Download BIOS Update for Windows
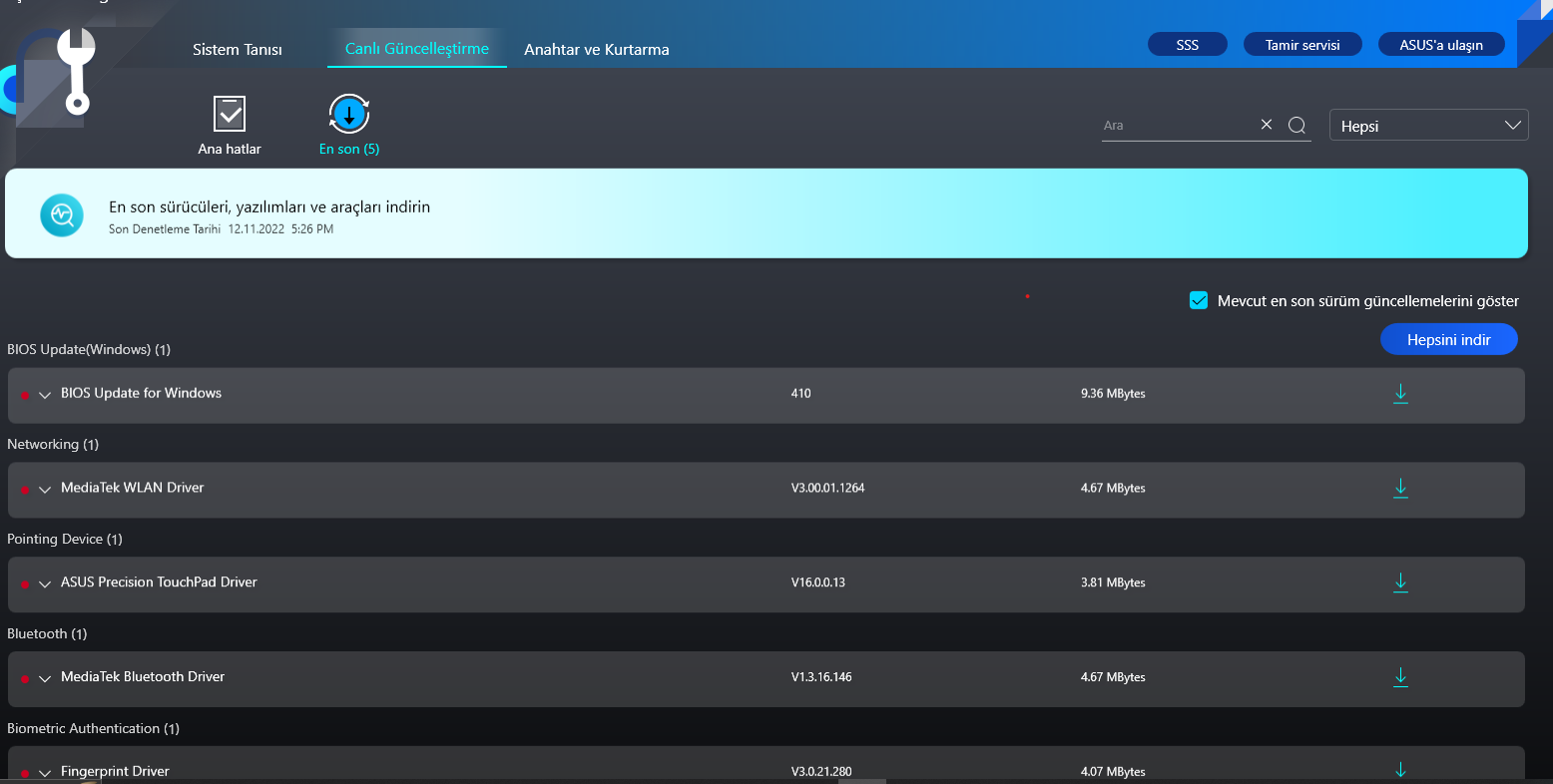The image size is (1553, 784). tap(1400, 393)
